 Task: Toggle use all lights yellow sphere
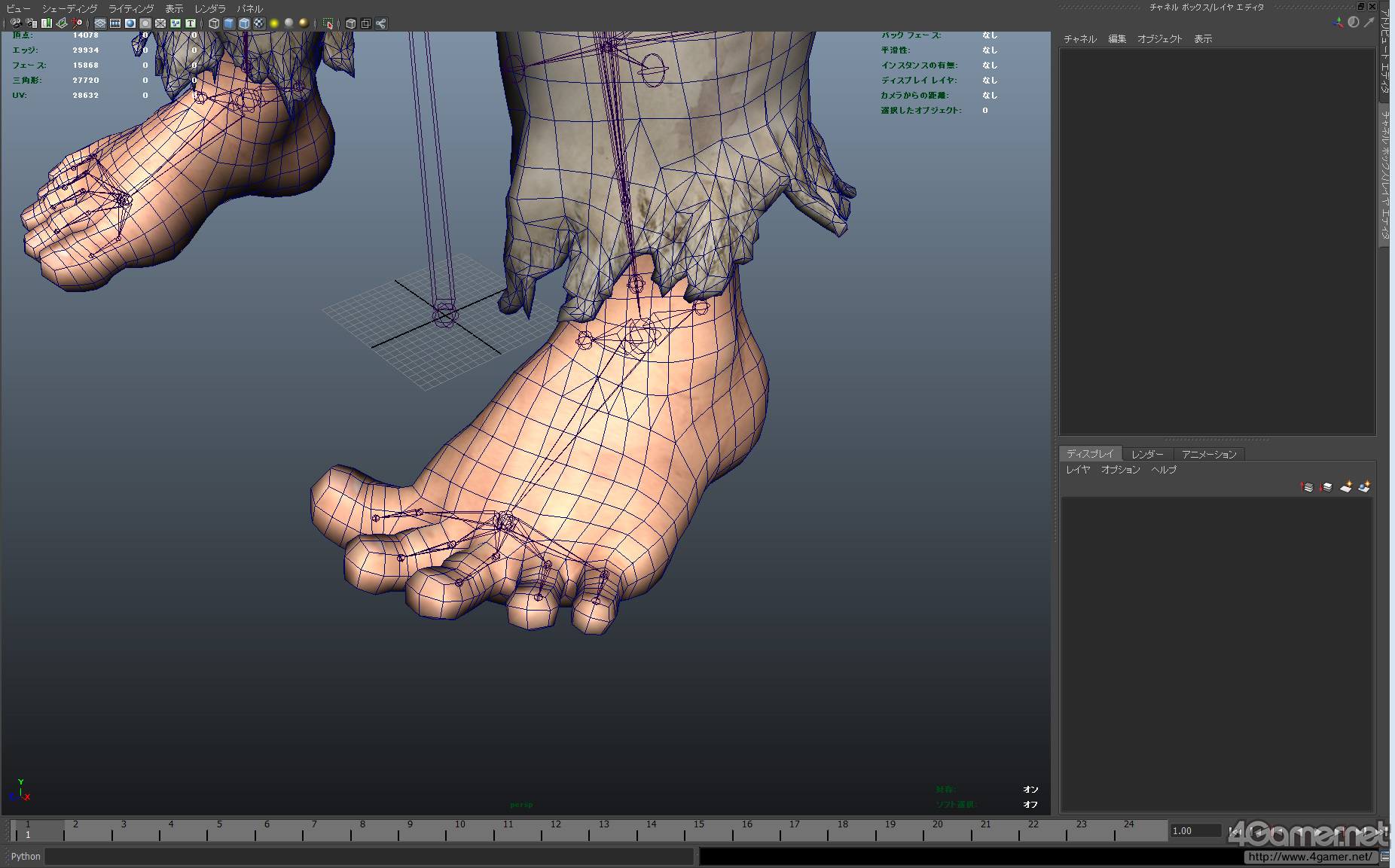tap(274, 23)
